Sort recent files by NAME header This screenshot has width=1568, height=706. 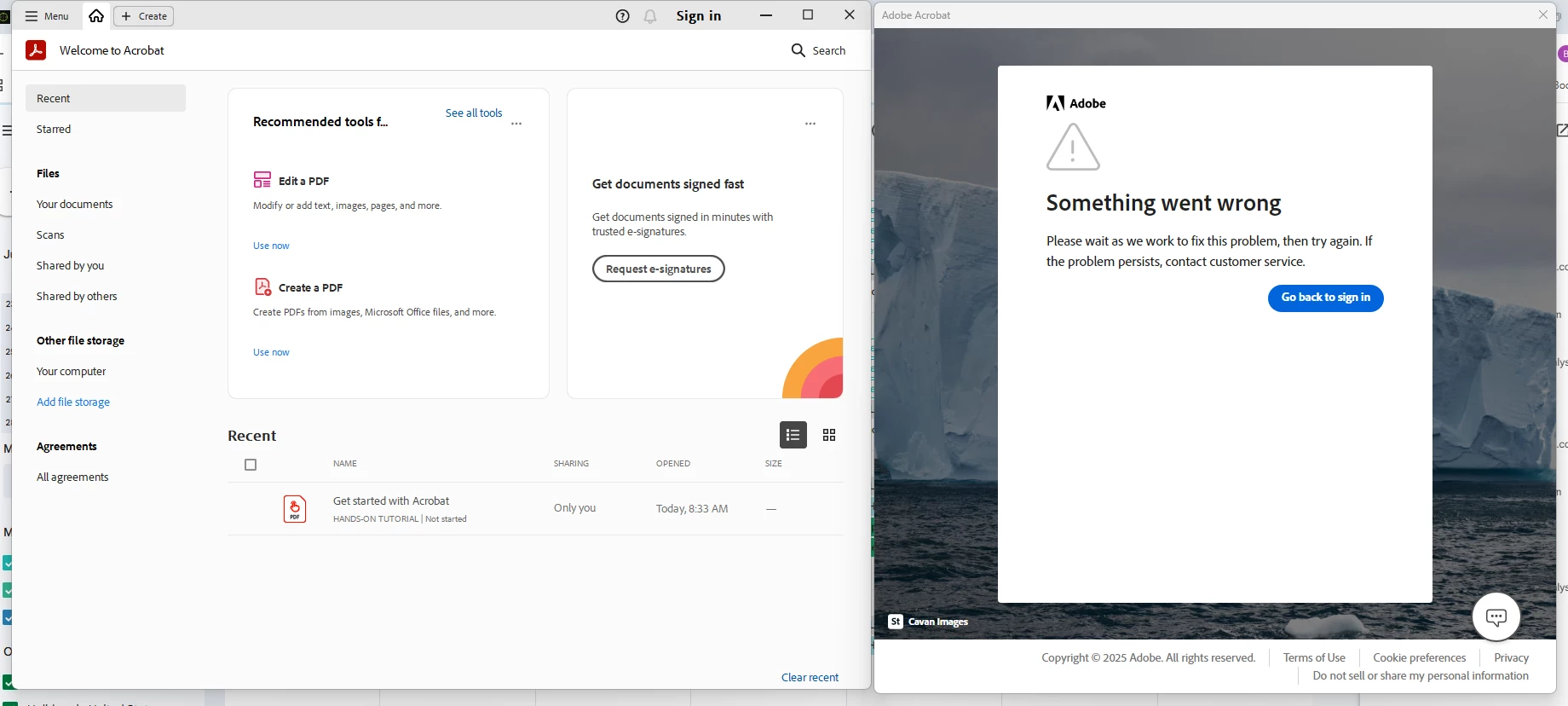(x=345, y=464)
